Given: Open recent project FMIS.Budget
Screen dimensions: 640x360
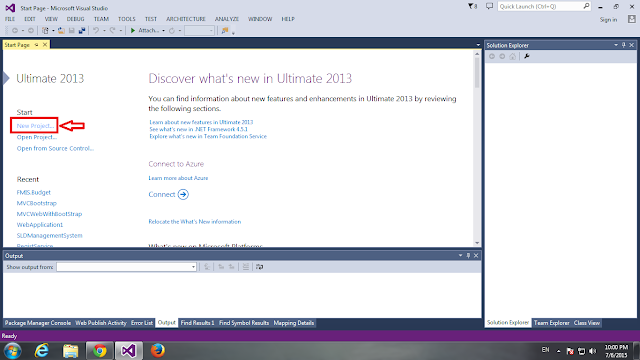Looking at the screenshot, I should (x=33, y=192).
